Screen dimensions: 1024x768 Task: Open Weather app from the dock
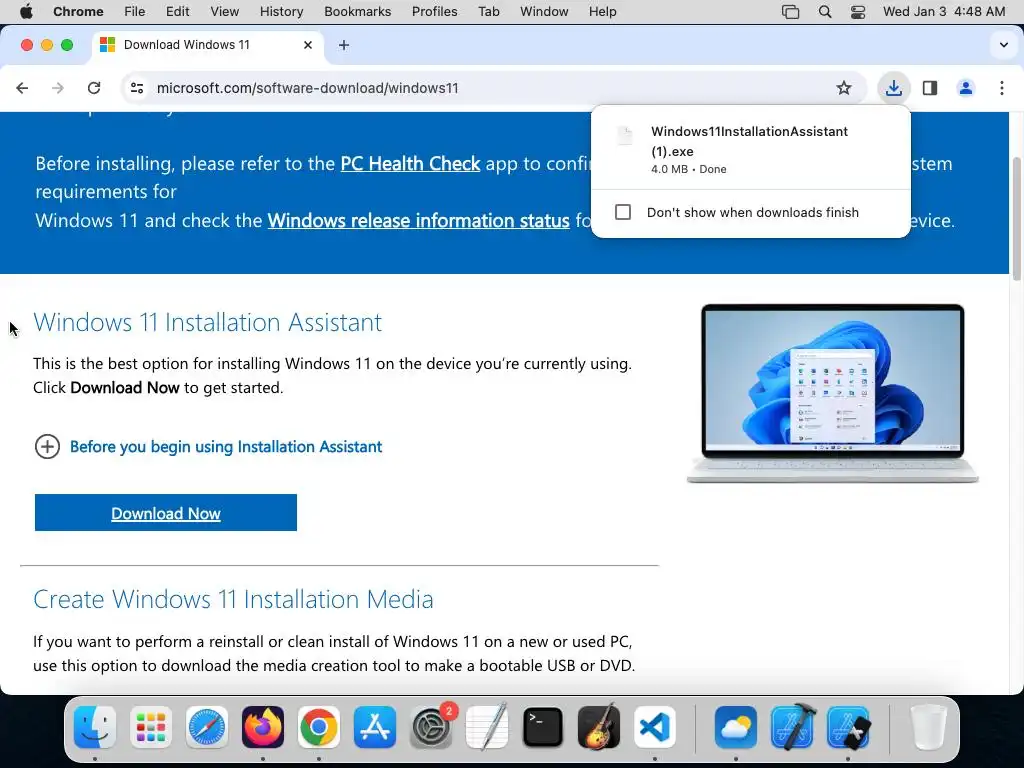coord(736,727)
